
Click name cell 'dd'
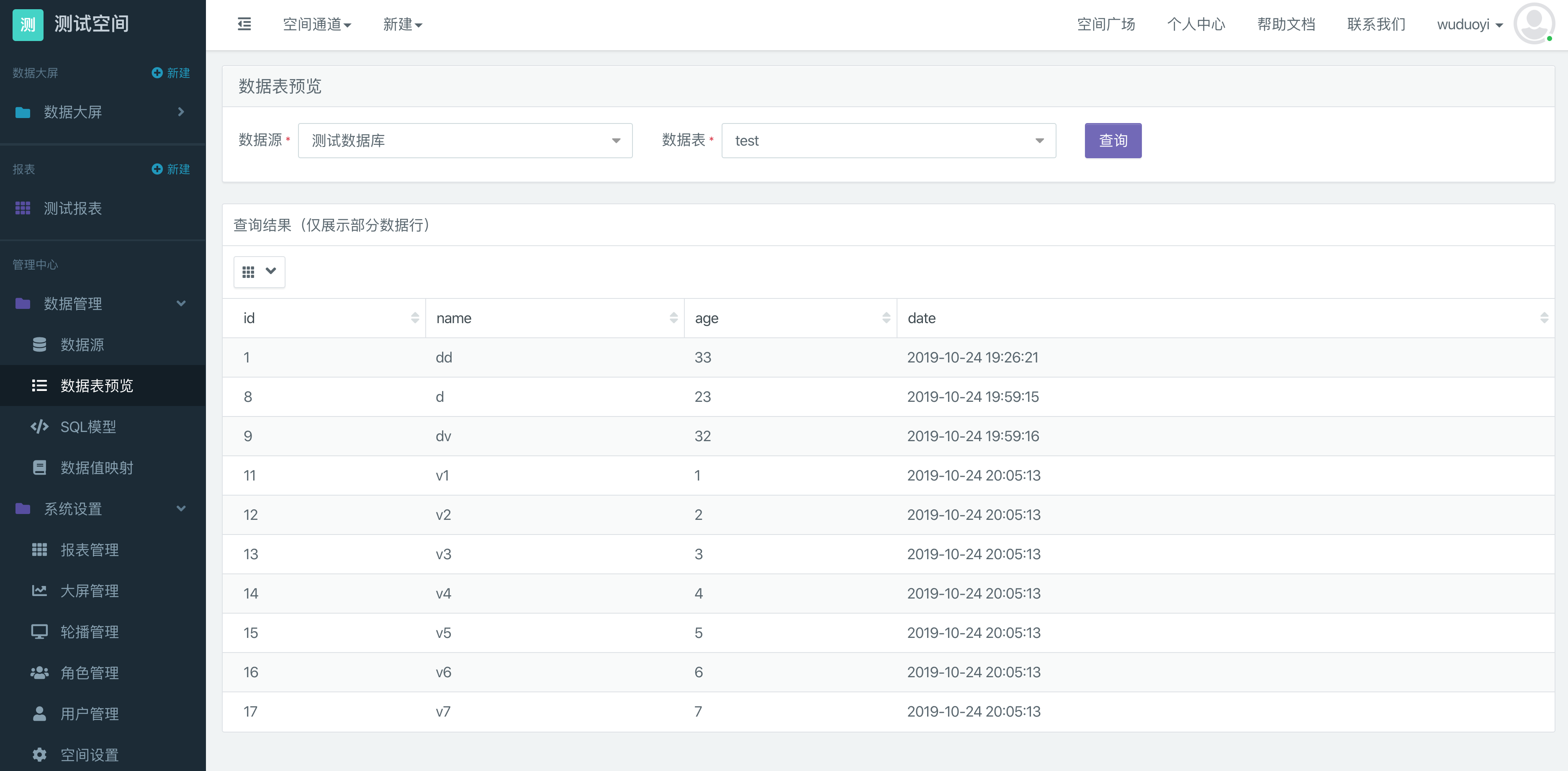pyautogui.click(x=444, y=357)
